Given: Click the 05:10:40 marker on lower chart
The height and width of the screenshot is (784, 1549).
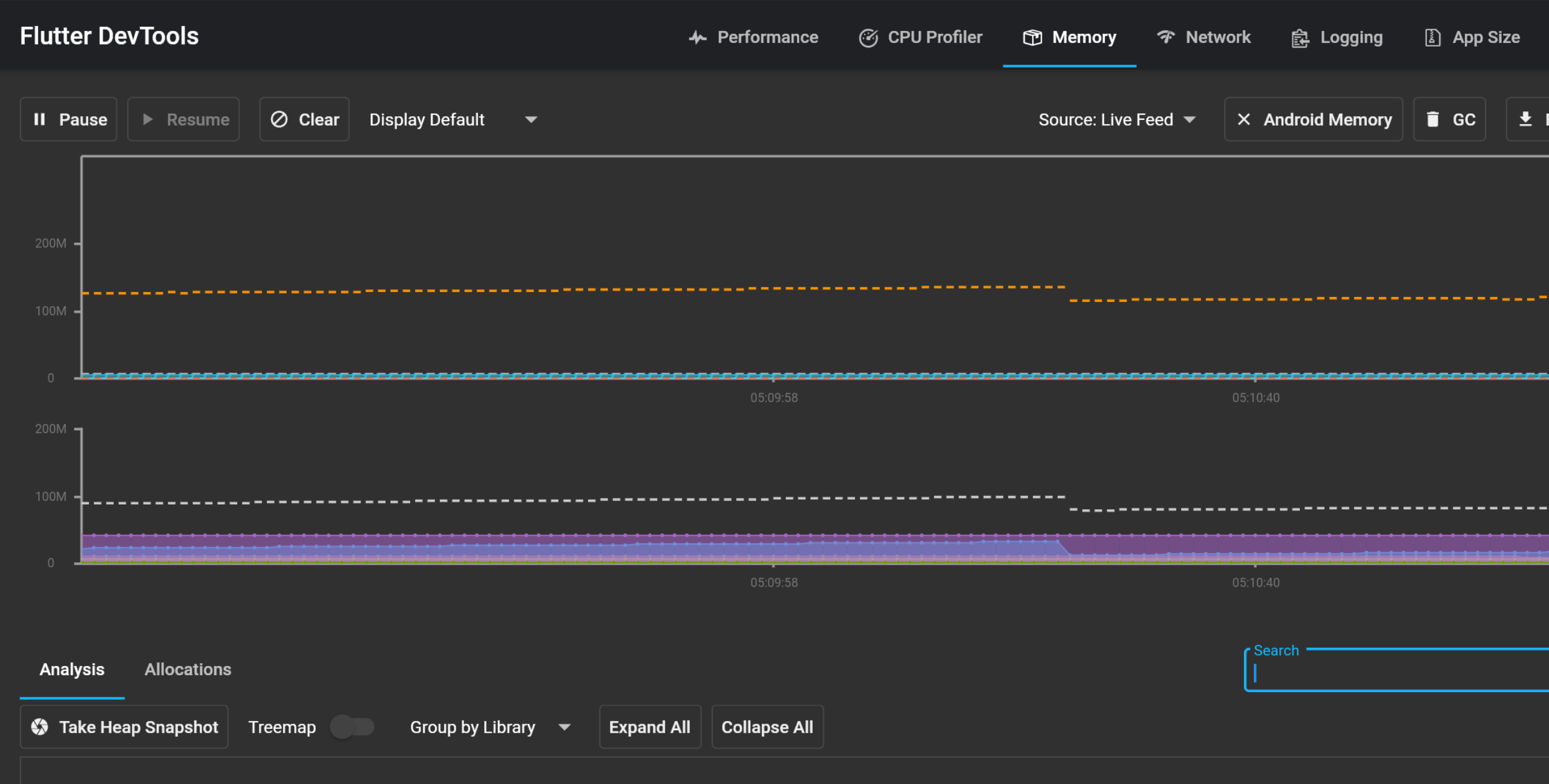Looking at the screenshot, I should [x=1256, y=583].
